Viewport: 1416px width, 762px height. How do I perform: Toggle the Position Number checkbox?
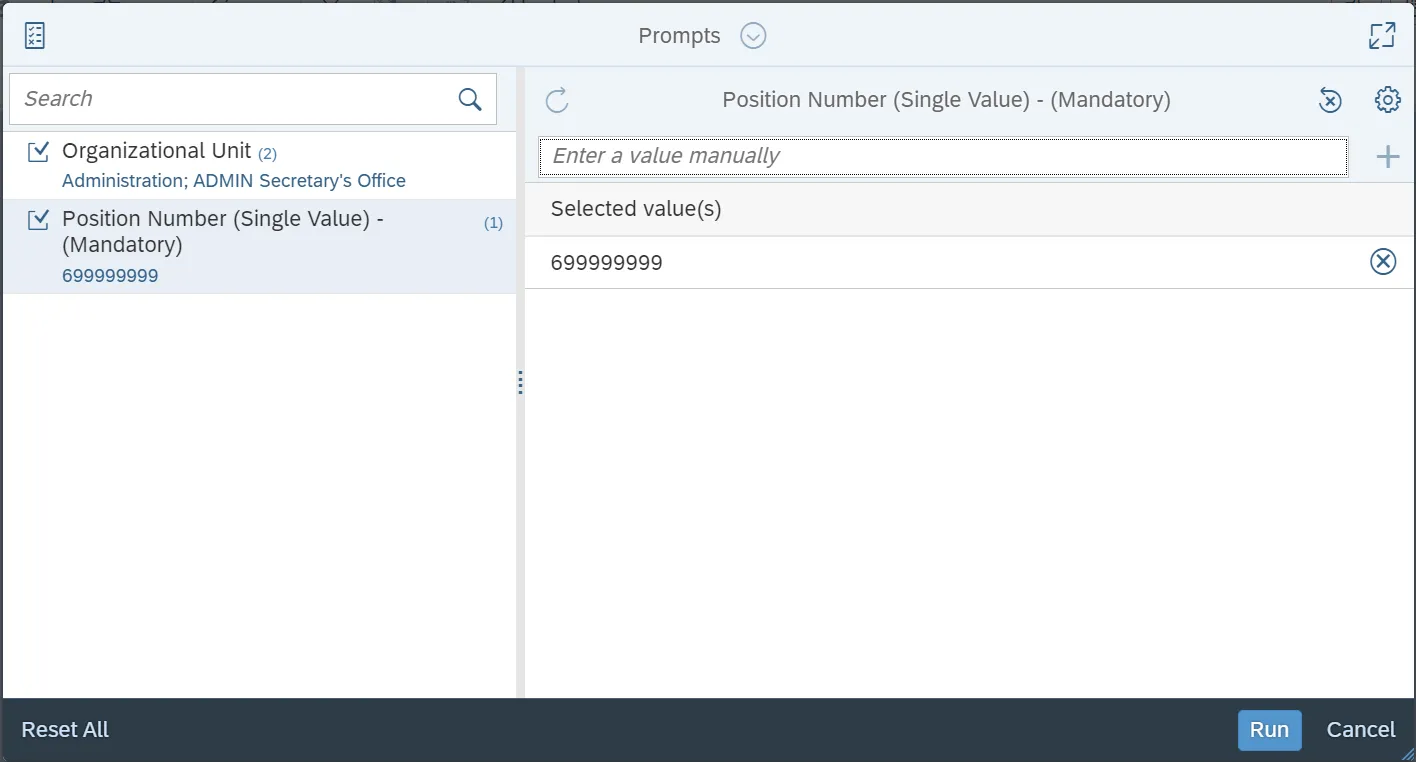tap(39, 220)
